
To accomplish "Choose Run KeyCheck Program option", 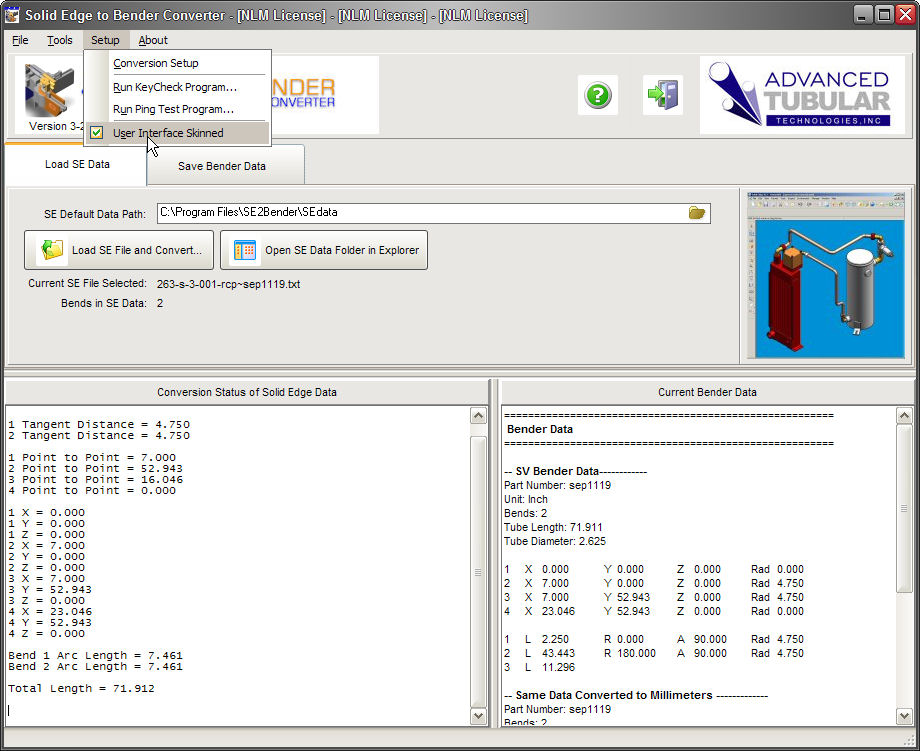I will click(175, 87).
